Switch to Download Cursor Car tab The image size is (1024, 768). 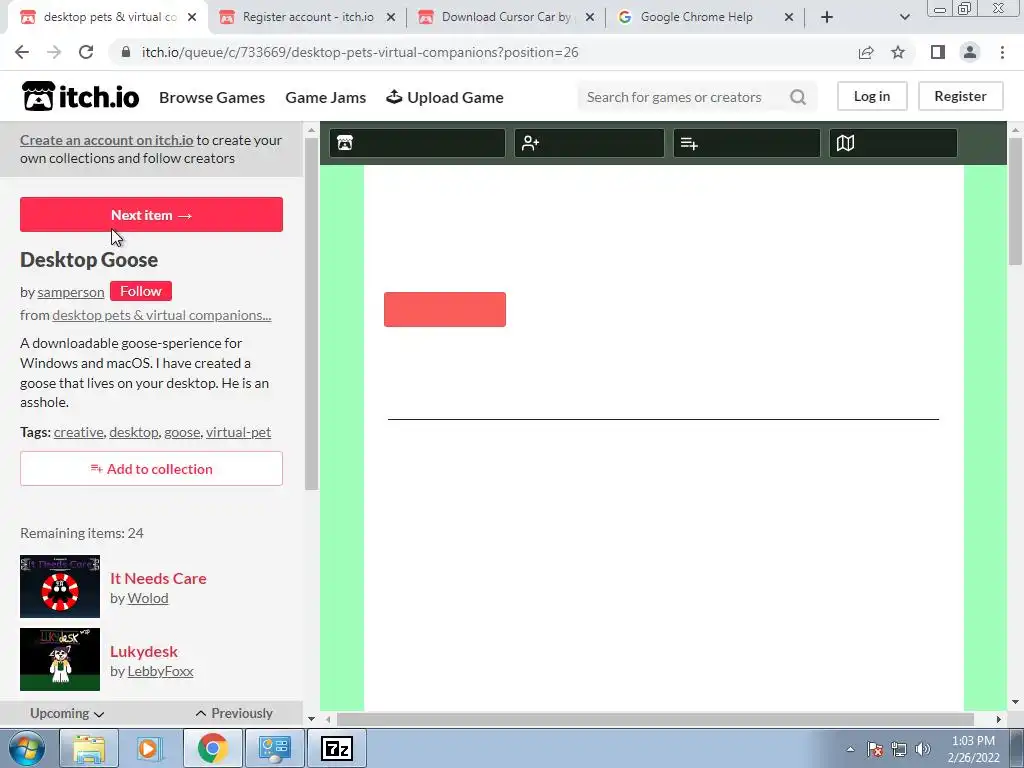(x=506, y=17)
